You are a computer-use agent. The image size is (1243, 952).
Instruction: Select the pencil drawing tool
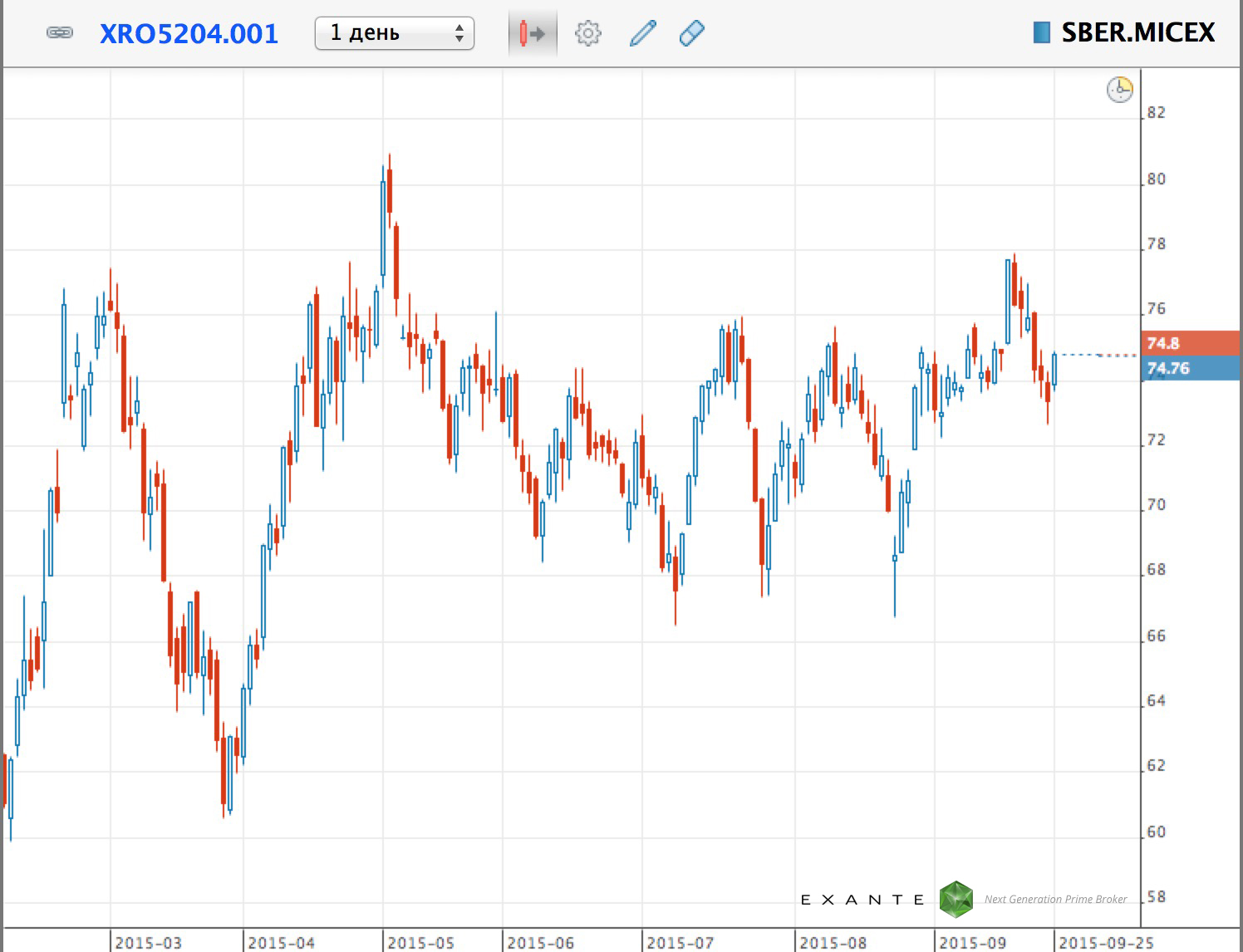point(642,34)
